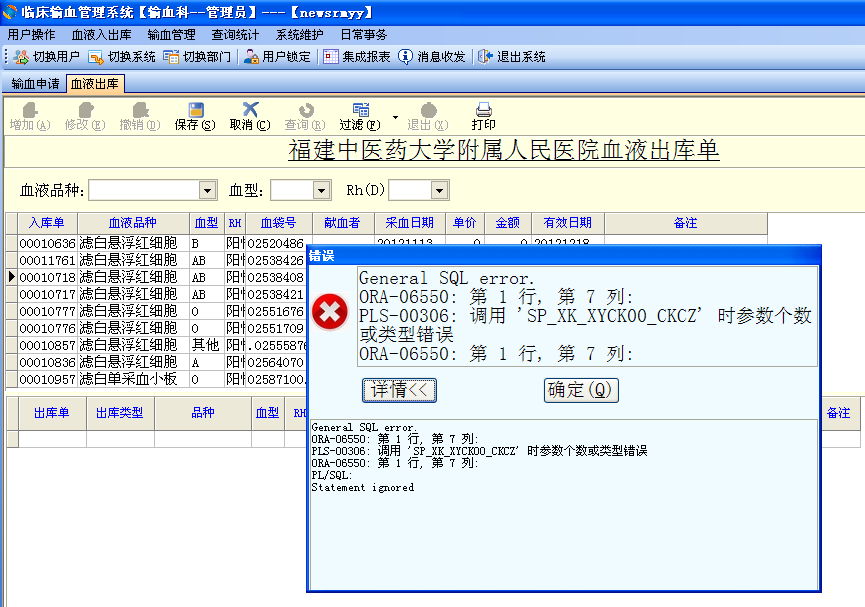The width and height of the screenshot is (865, 607).
Task: Click the 有效日期 column header
Action: (x=568, y=223)
